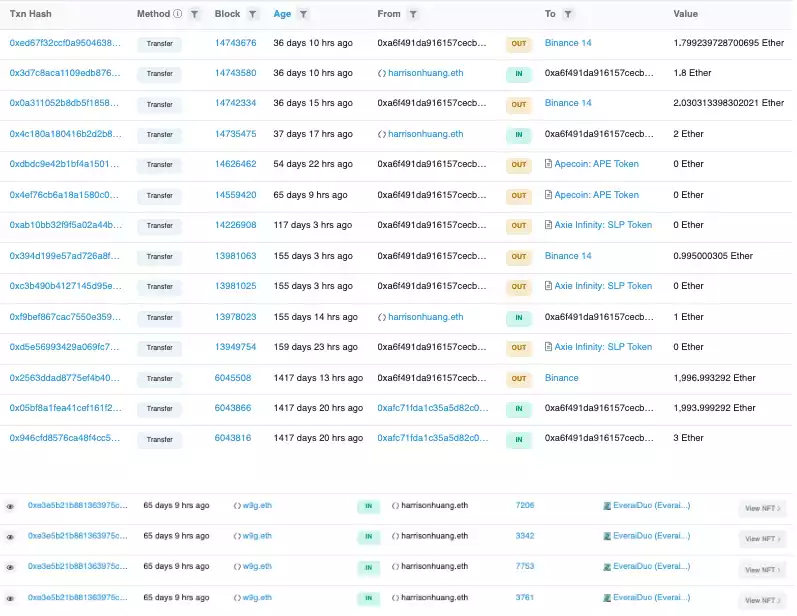Open transaction 0xab10bb32f9f5a02a44b
797x616 pixels.
pyautogui.click(x=66, y=225)
